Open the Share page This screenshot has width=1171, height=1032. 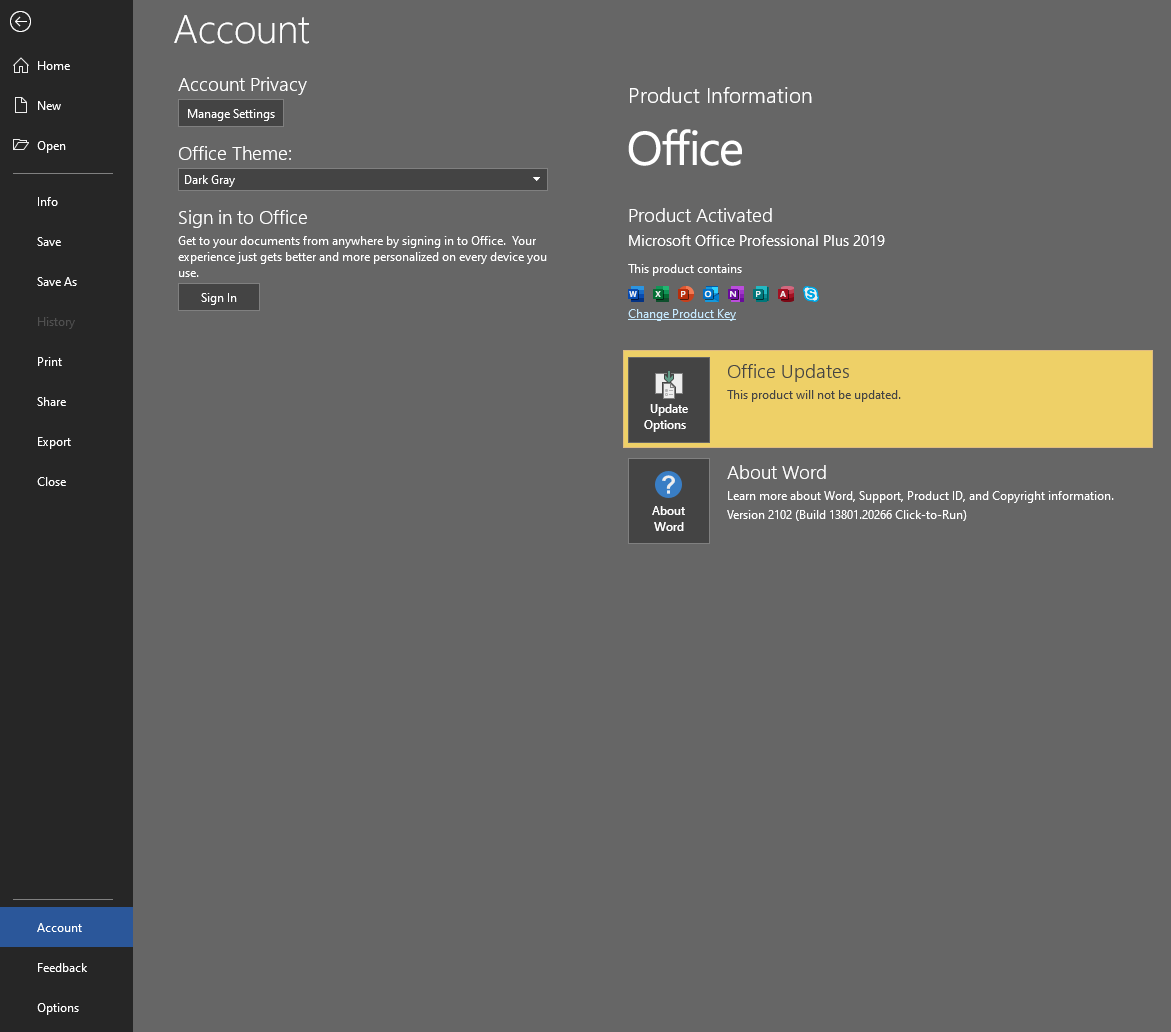(66, 402)
